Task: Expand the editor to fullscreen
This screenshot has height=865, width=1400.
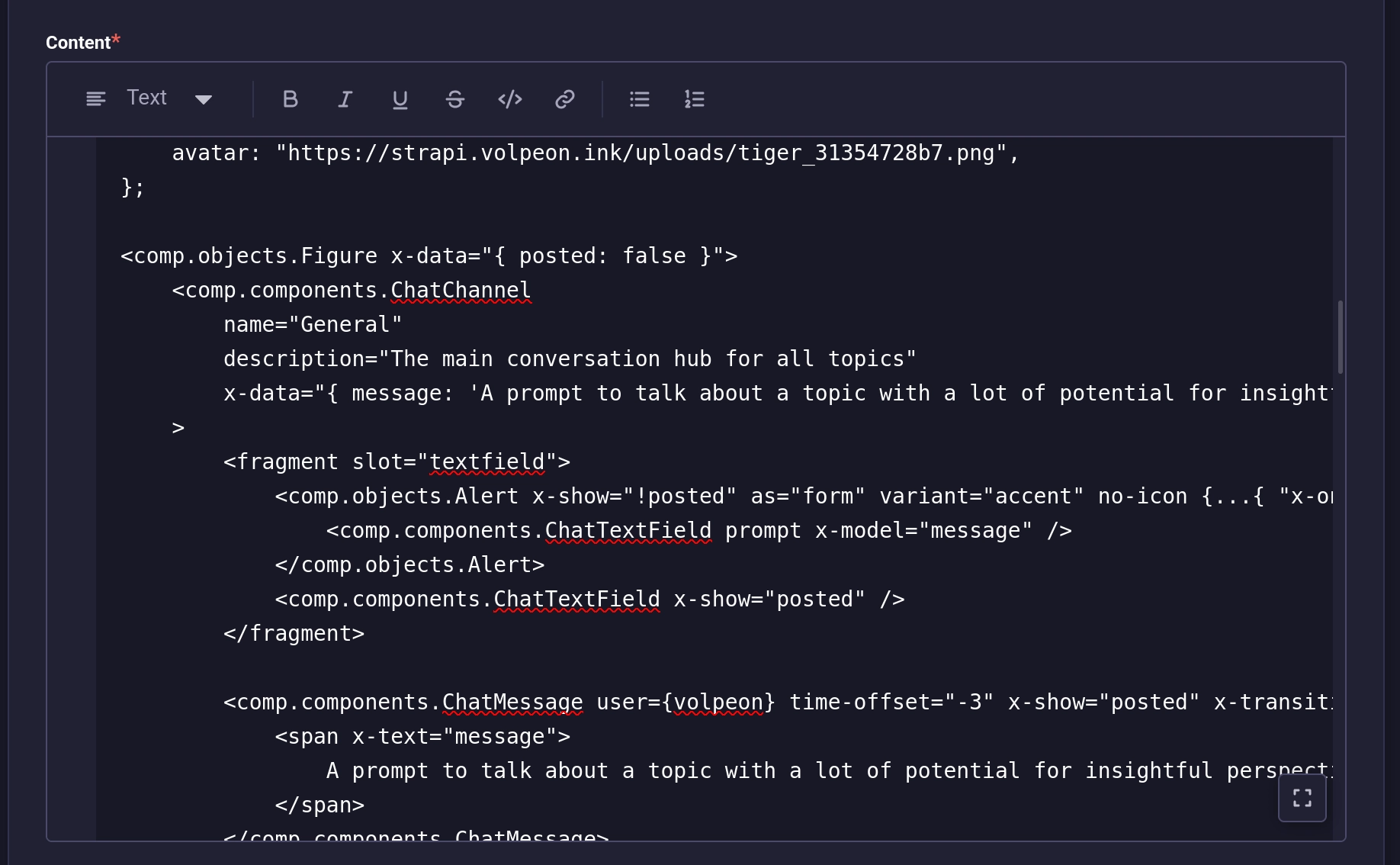Action: coord(1302,798)
